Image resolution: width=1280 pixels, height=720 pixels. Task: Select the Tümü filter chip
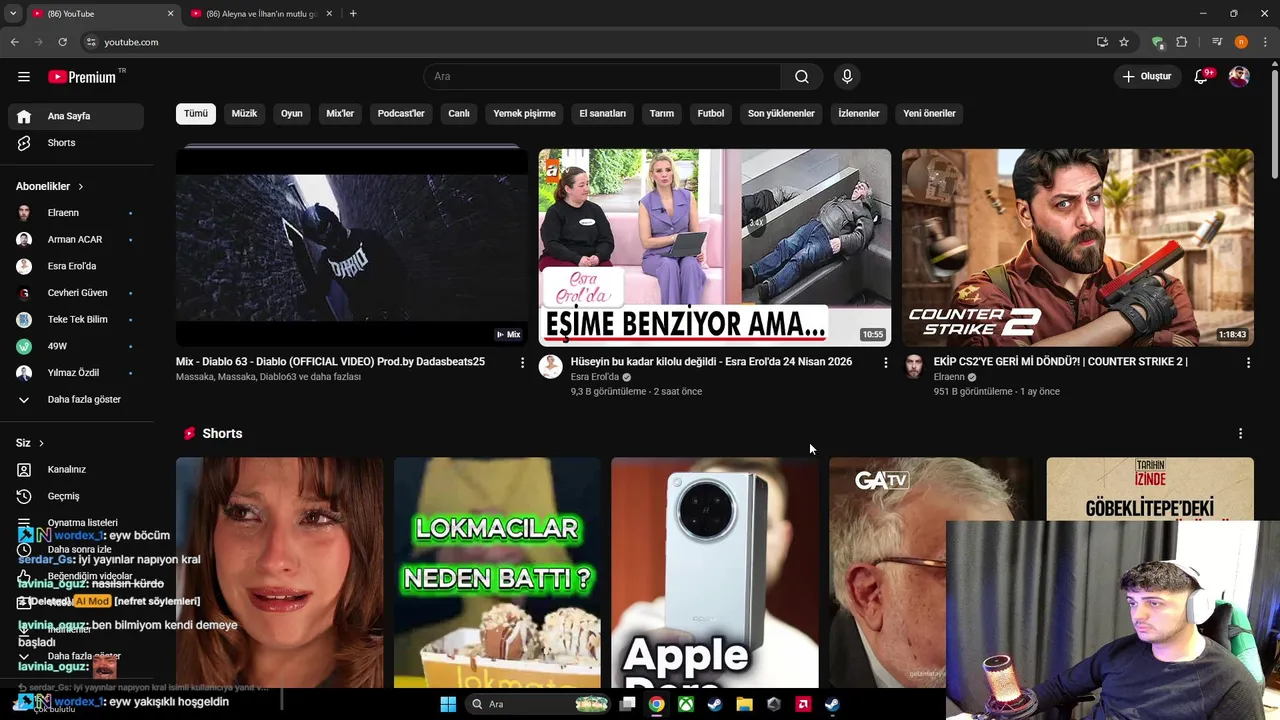(196, 114)
